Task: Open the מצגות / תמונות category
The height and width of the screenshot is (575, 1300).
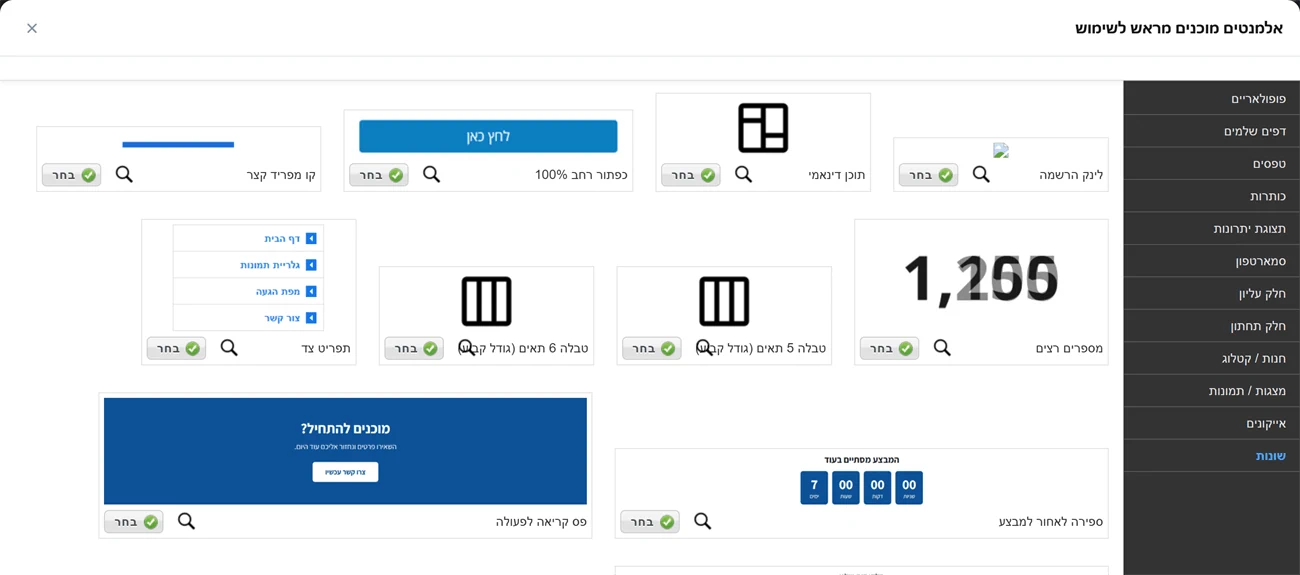Action: [x=1211, y=391]
